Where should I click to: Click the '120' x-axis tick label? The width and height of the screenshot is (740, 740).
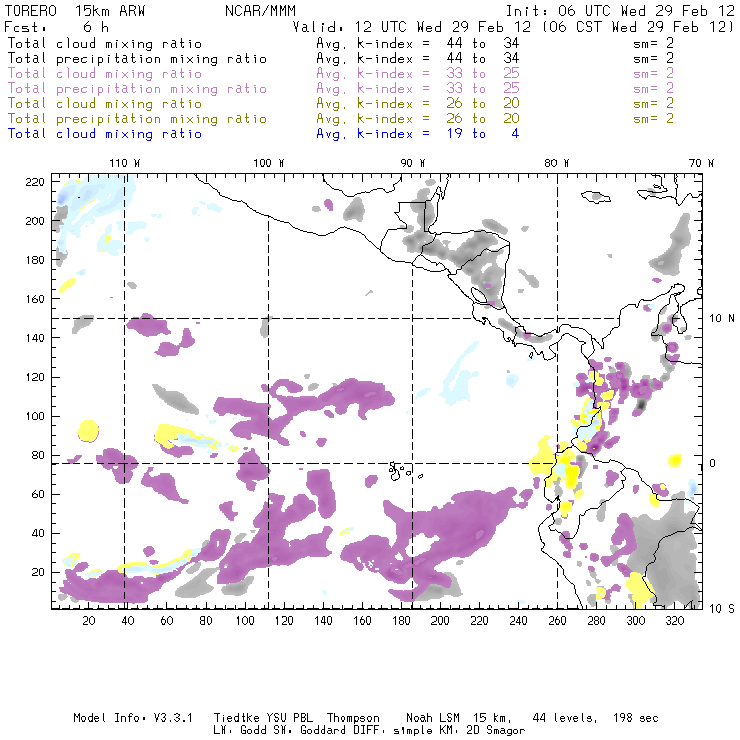(x=284, y=621)
